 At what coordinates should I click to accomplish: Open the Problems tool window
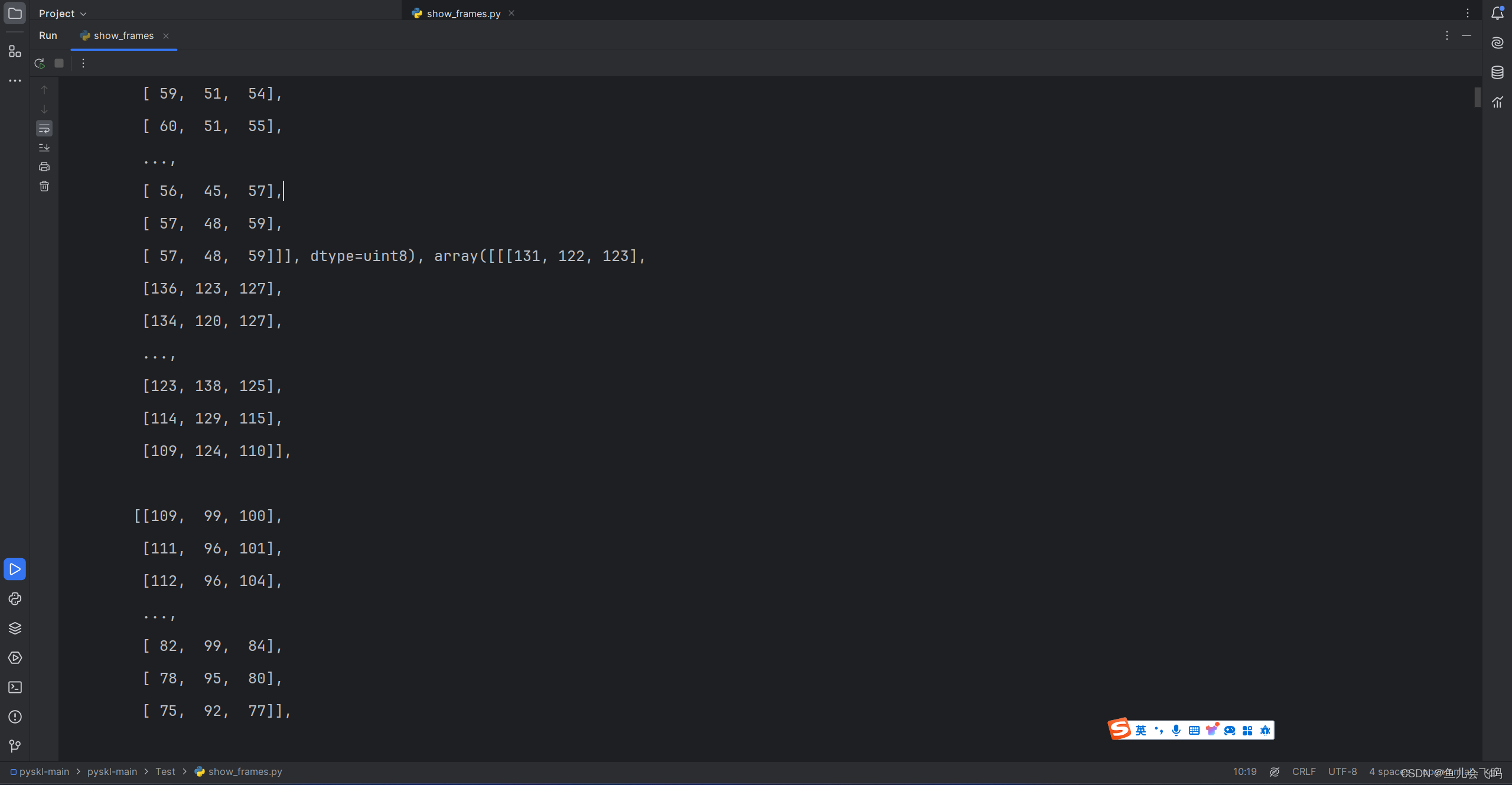15,717
